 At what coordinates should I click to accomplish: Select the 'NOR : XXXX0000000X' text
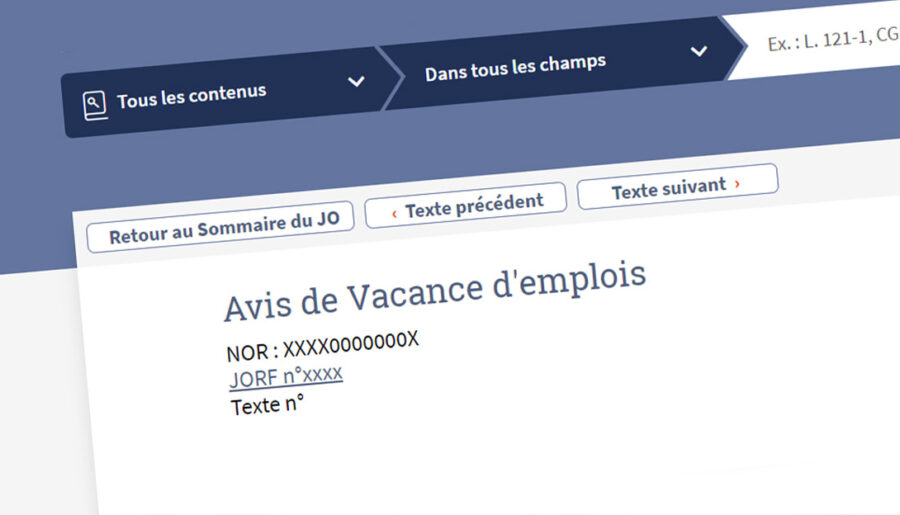(x=323, y=346)
